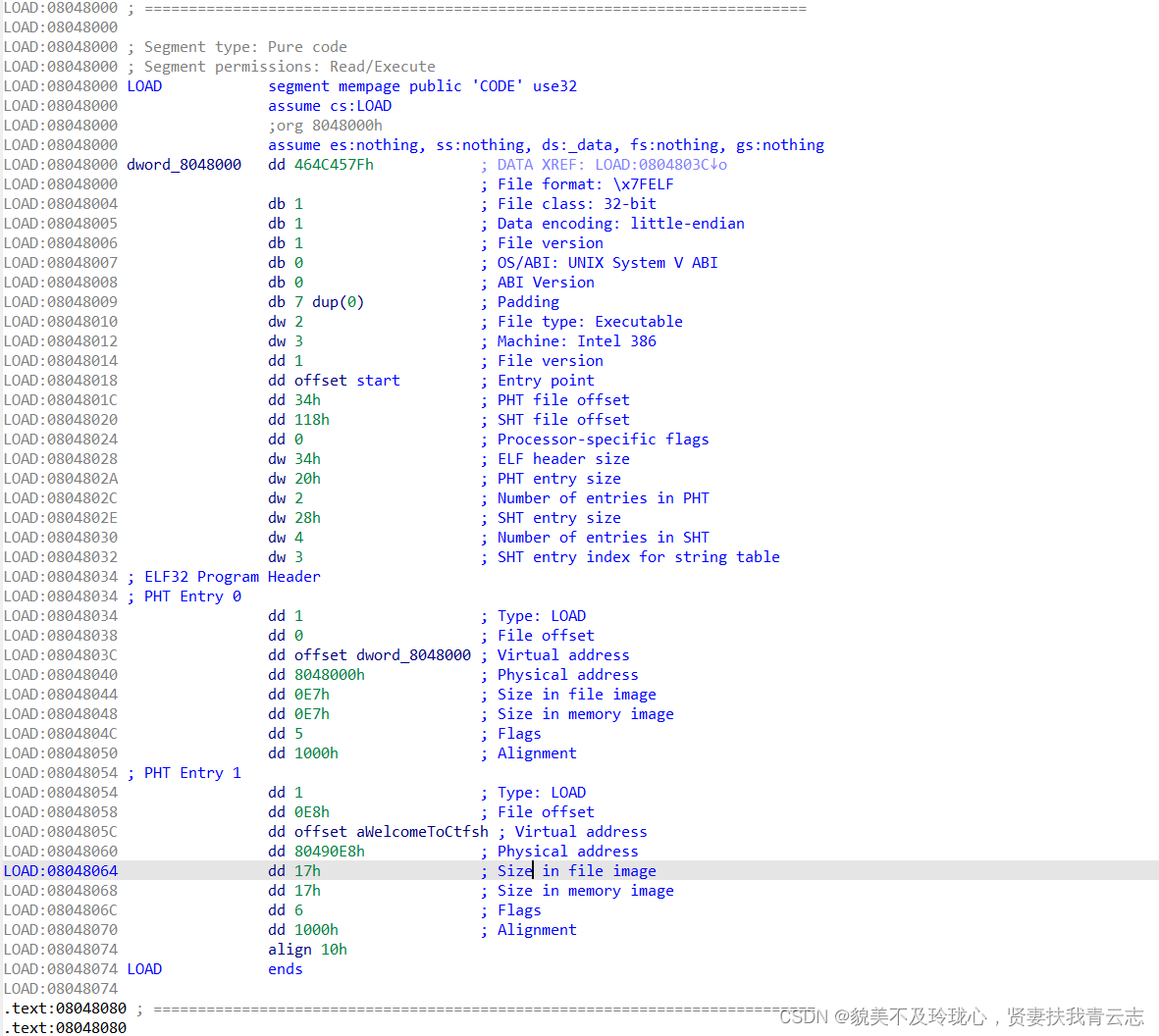Click the CSDN author watermark text
This screenshot has height=1036, width=1159.
point(962,1015)
